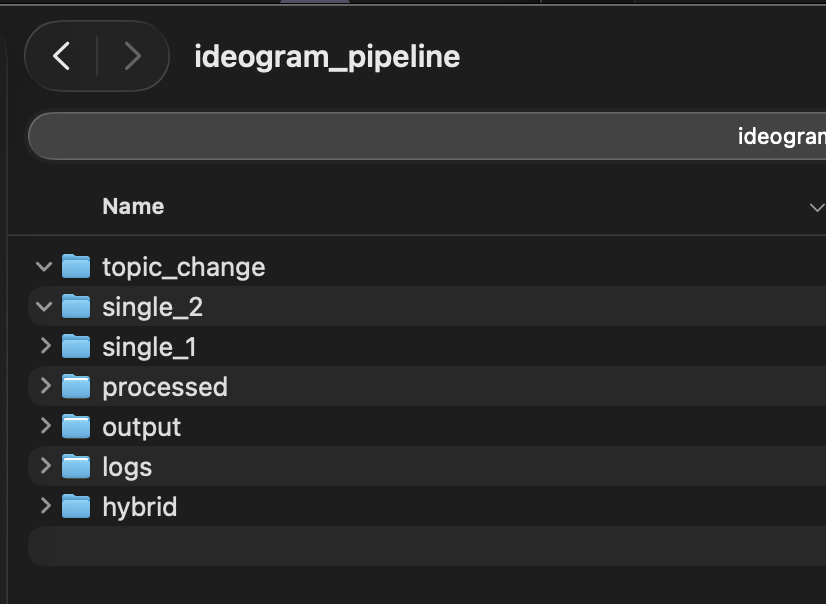Click the single_2 folder icon
The width and height of the screenshot is (826, 604).
tap(76, 306)
